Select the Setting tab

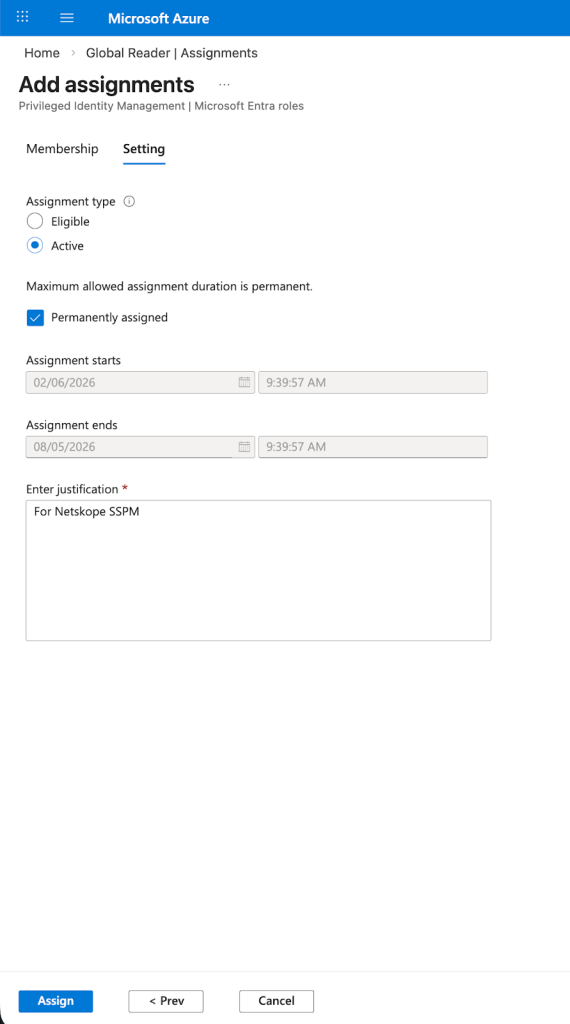pyautogui.click(x=144, y=149)
